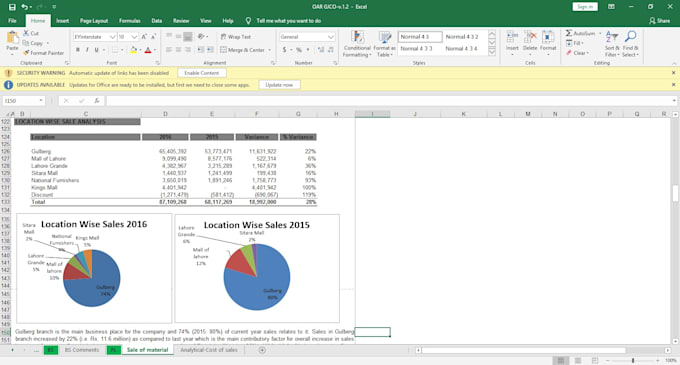
Task: Save the workbook using the Save icon
Action: (x=12, y=7)
